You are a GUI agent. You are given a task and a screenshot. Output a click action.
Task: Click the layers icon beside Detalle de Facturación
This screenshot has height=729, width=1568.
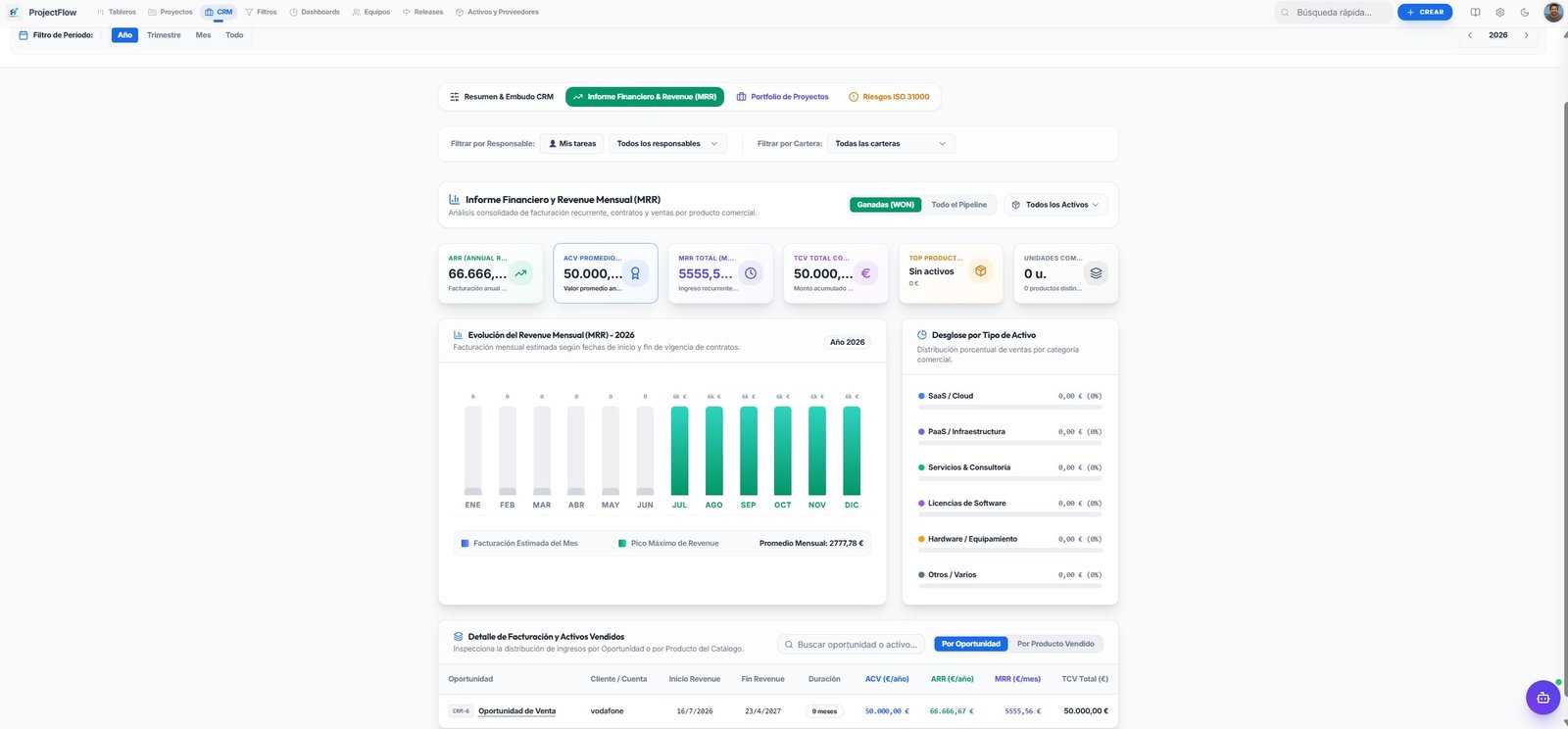[x=458, y=637]
